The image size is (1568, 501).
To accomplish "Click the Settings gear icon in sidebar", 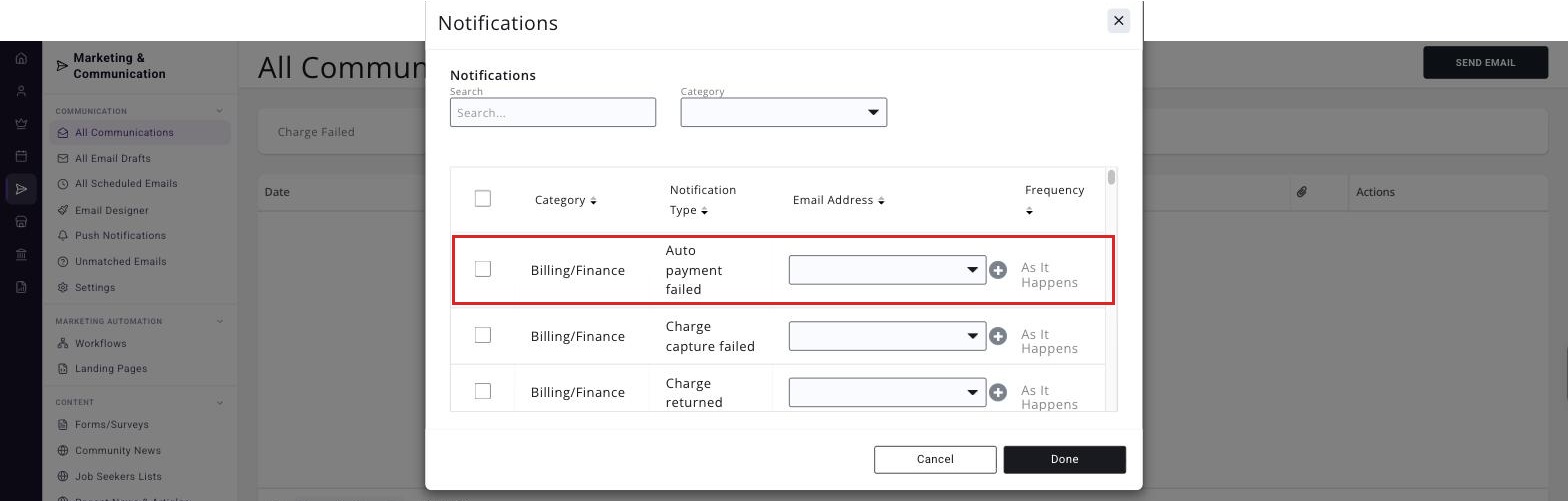I will click(x=63, y=287).
